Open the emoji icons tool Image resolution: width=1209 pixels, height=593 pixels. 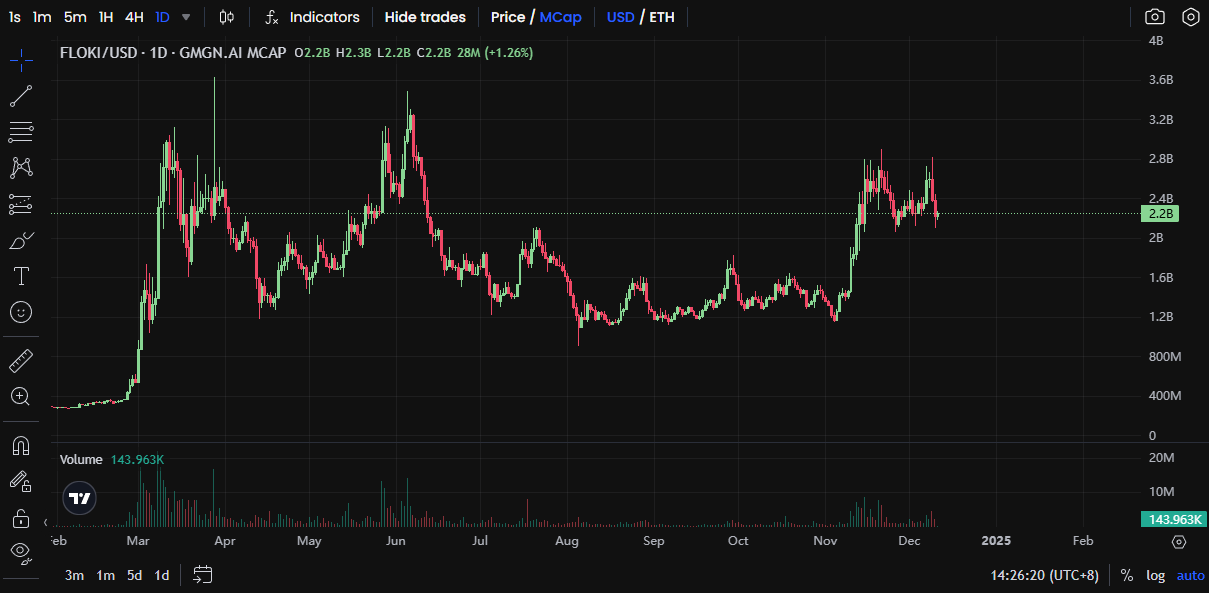pos(21,312)
